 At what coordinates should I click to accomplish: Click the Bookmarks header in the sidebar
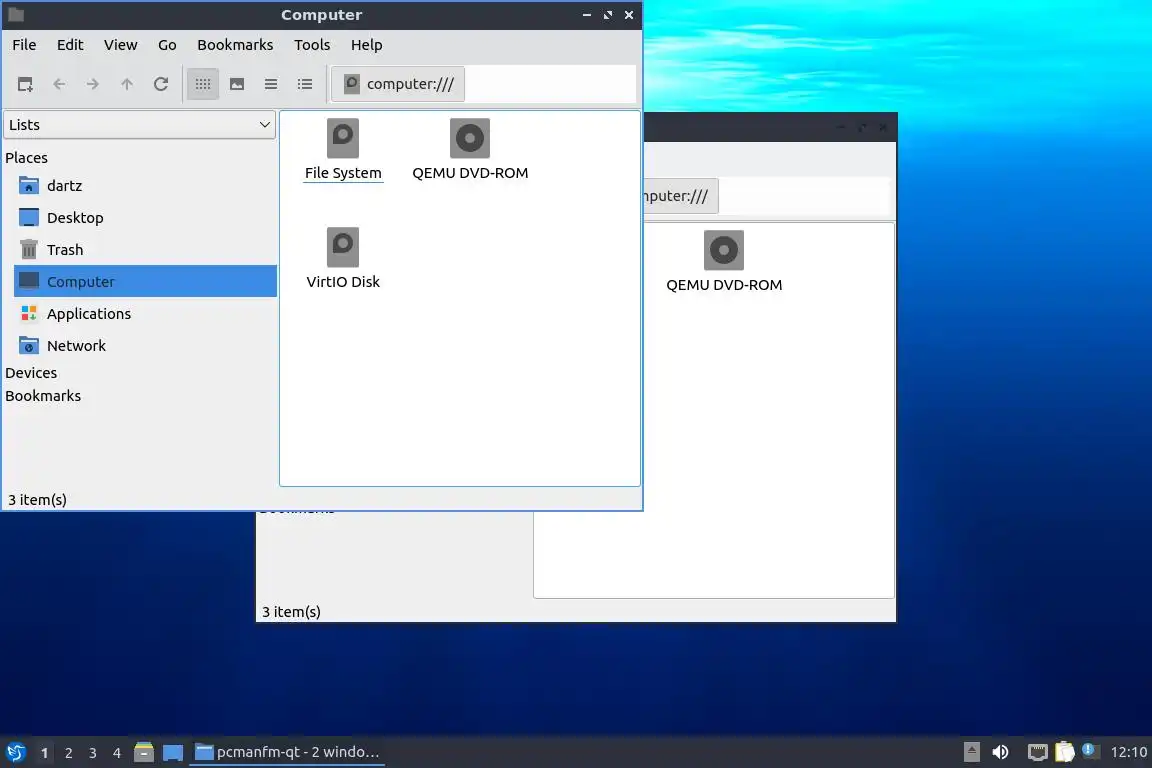coord(43,395)
